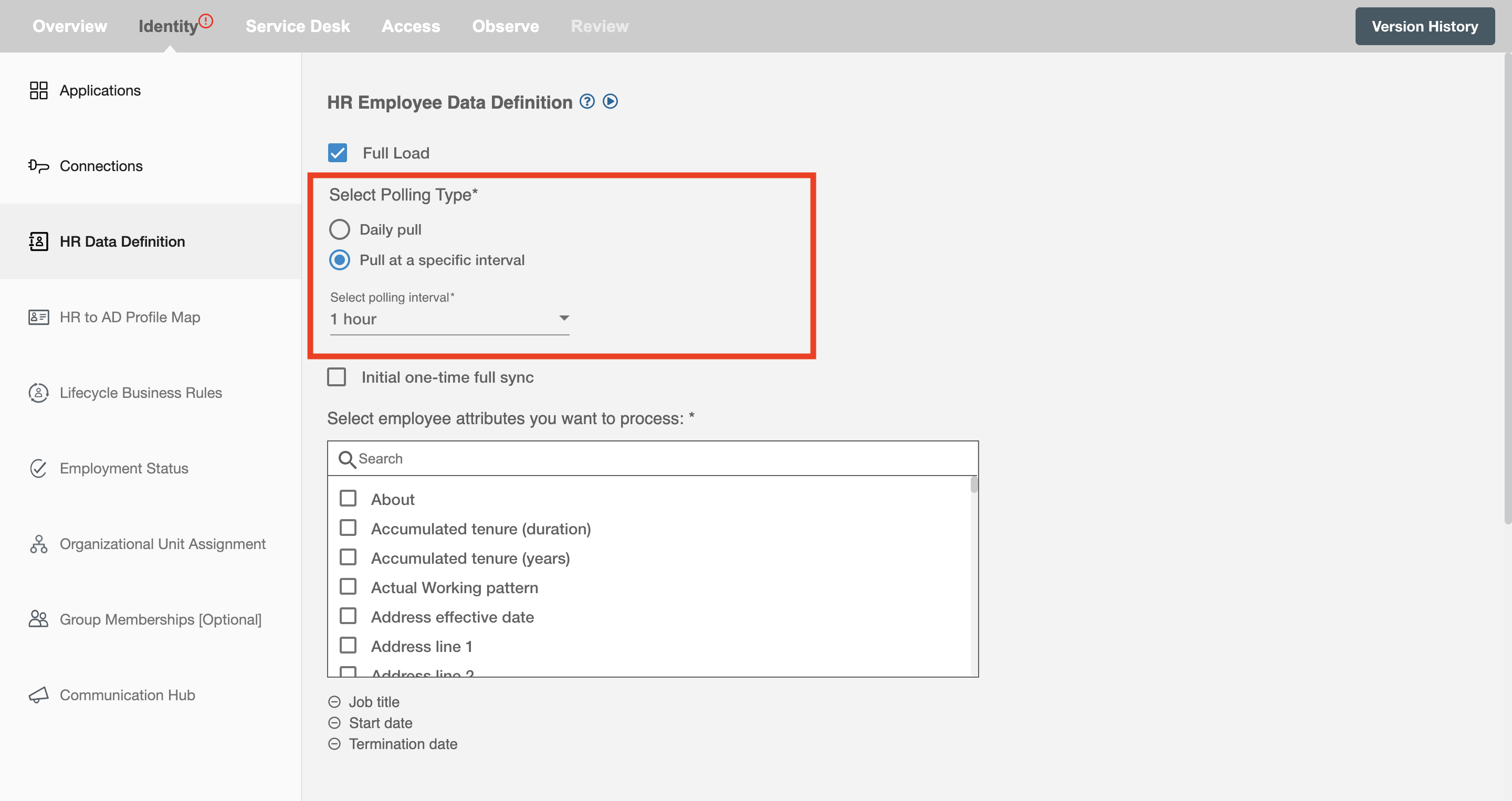Click the Search field in employee attributes
The image size is (1512, 801).
click(x=653, y=458)
